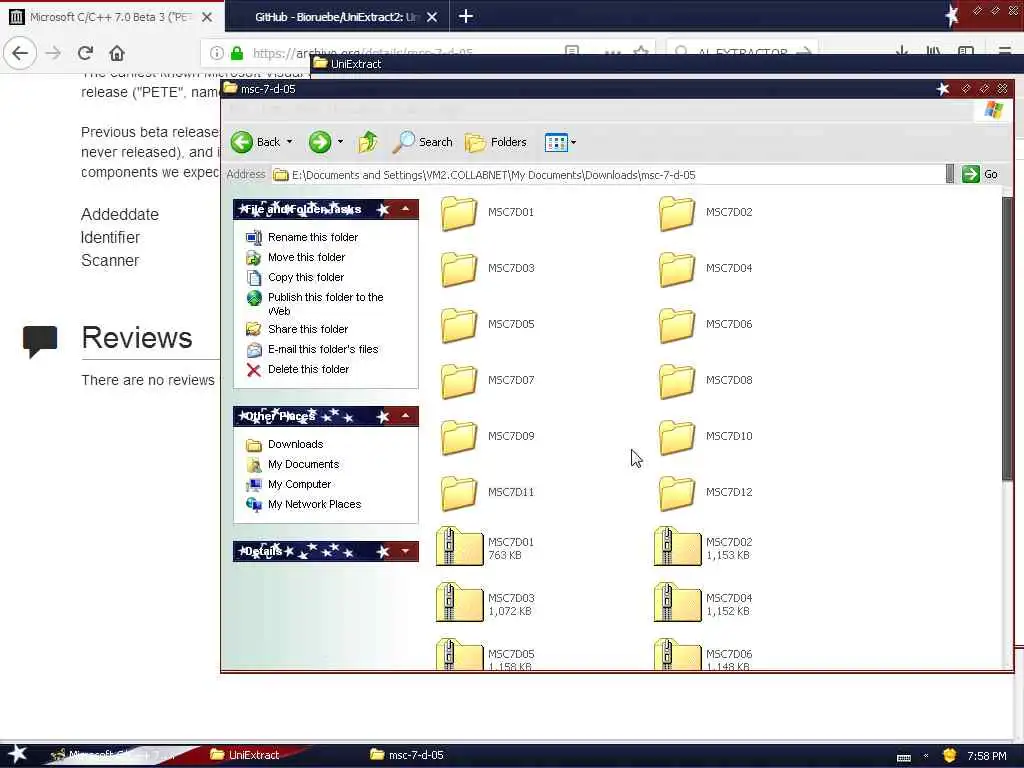
Task: Select the MSC7D06 folder icon
Action: [677, 325]
